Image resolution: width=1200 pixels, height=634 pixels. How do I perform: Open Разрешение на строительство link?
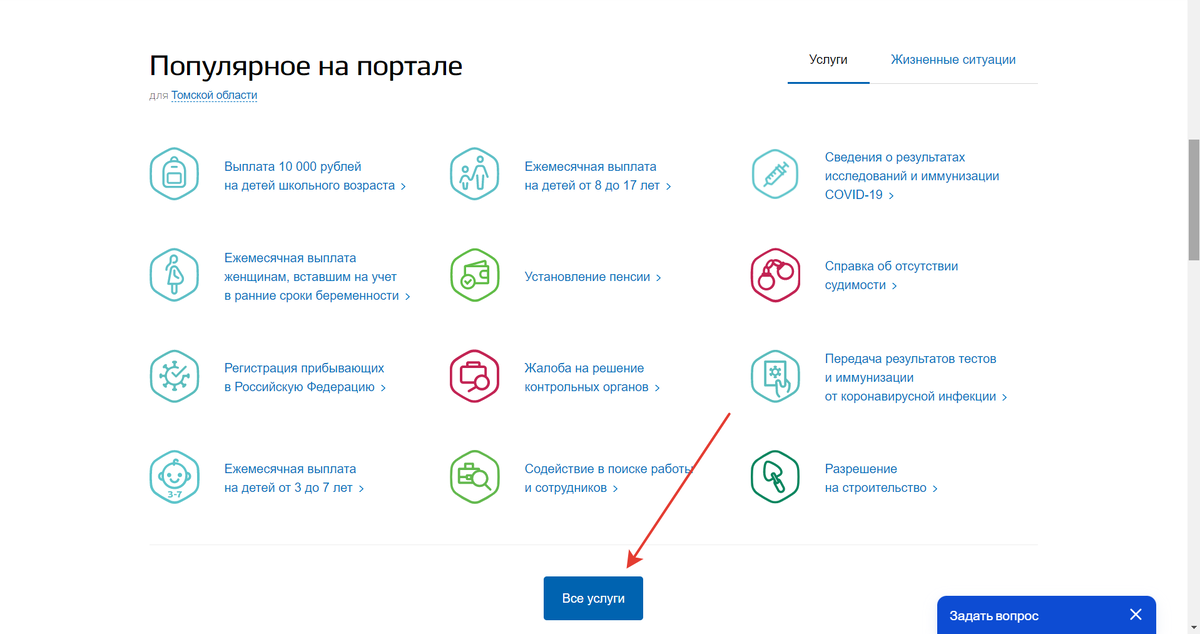click(x=881, y=479)
